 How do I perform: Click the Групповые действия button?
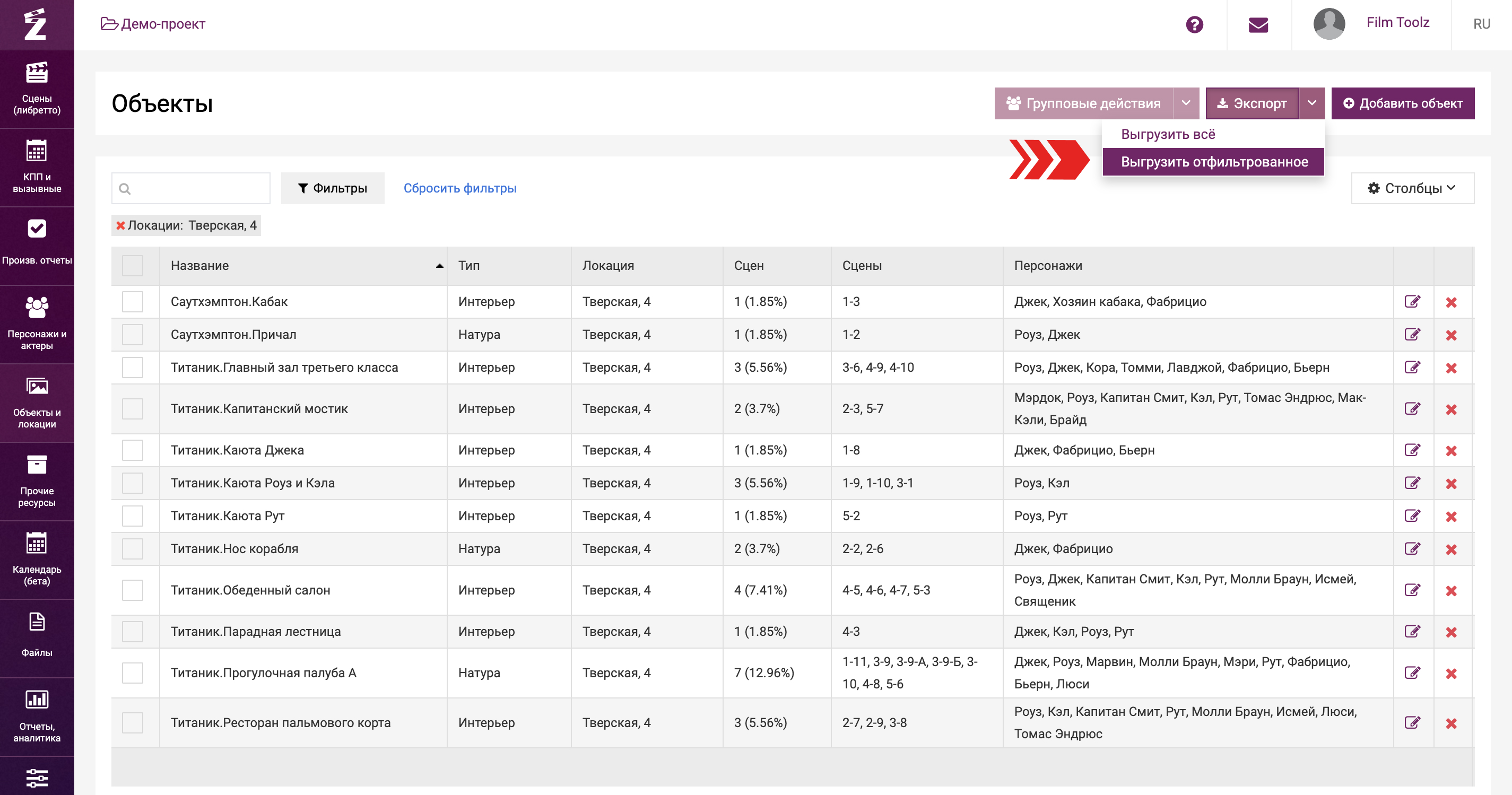(1083, 103)
